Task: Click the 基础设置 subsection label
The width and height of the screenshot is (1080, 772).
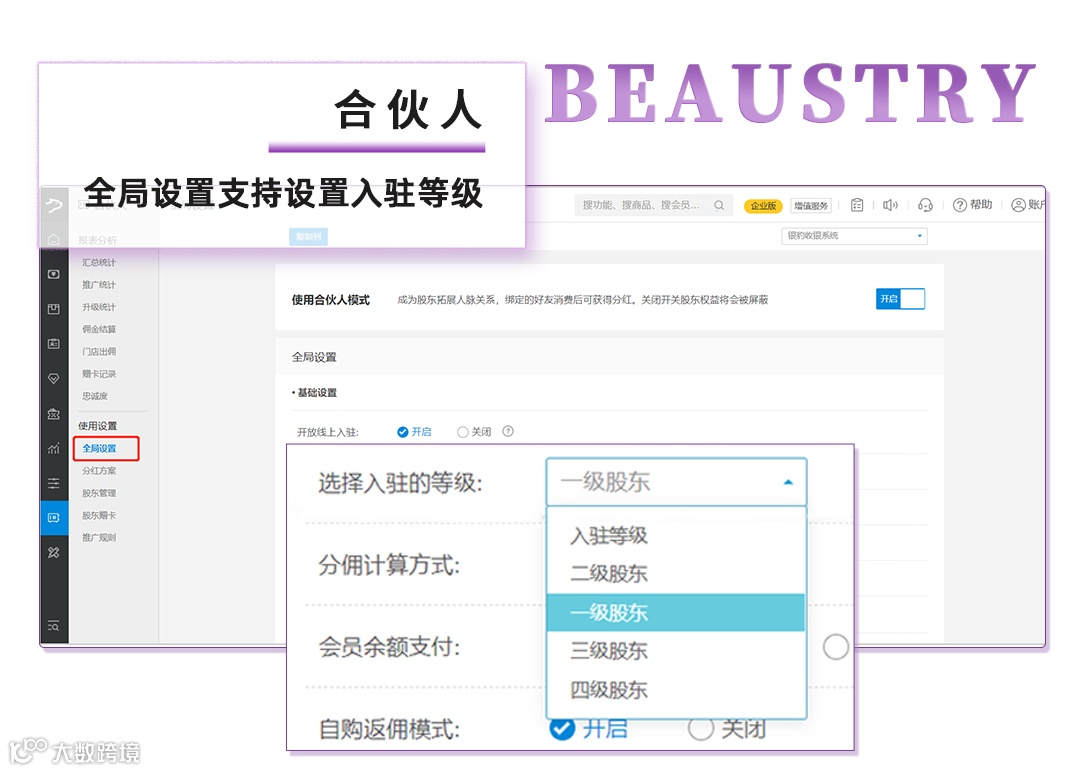Action: (x=317, y=393)
